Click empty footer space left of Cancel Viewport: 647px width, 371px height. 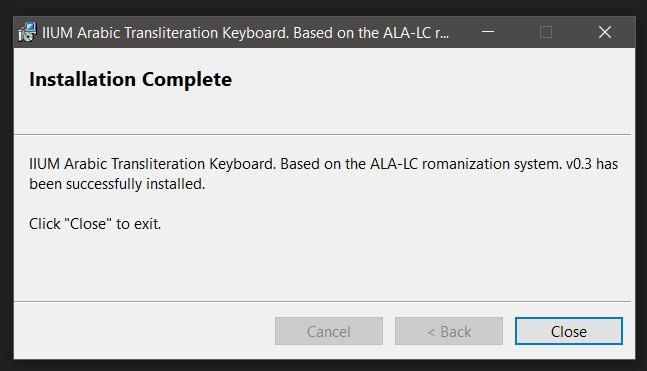[x=144, y=331]
